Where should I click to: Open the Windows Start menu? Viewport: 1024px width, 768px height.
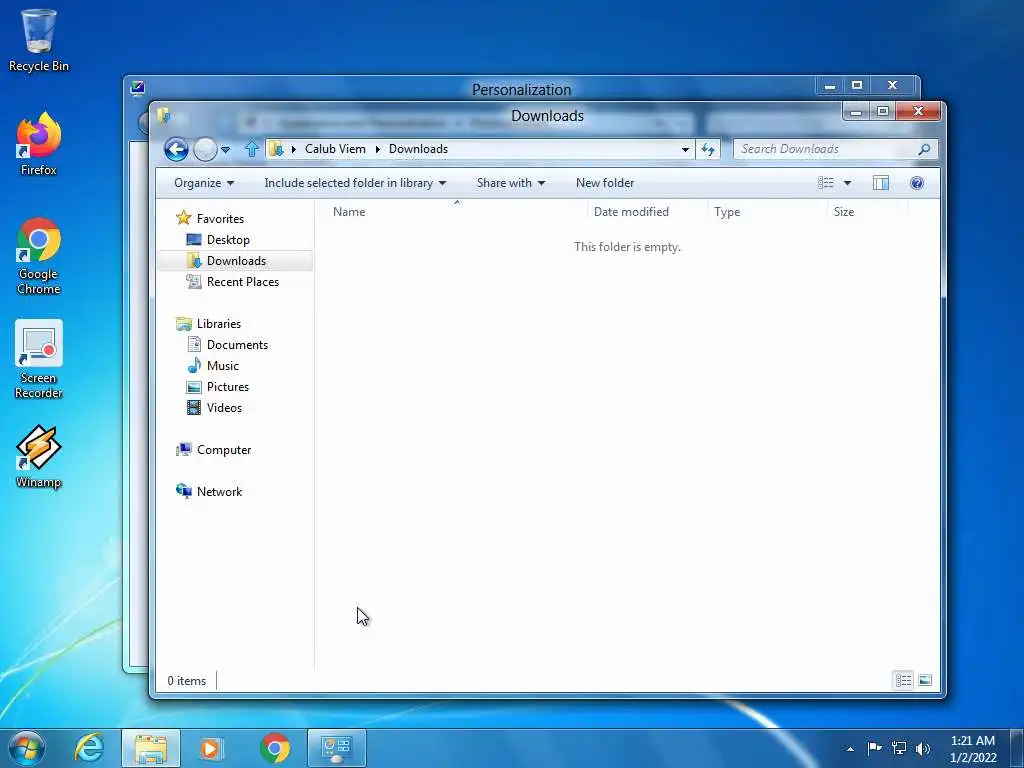point(27,748)
